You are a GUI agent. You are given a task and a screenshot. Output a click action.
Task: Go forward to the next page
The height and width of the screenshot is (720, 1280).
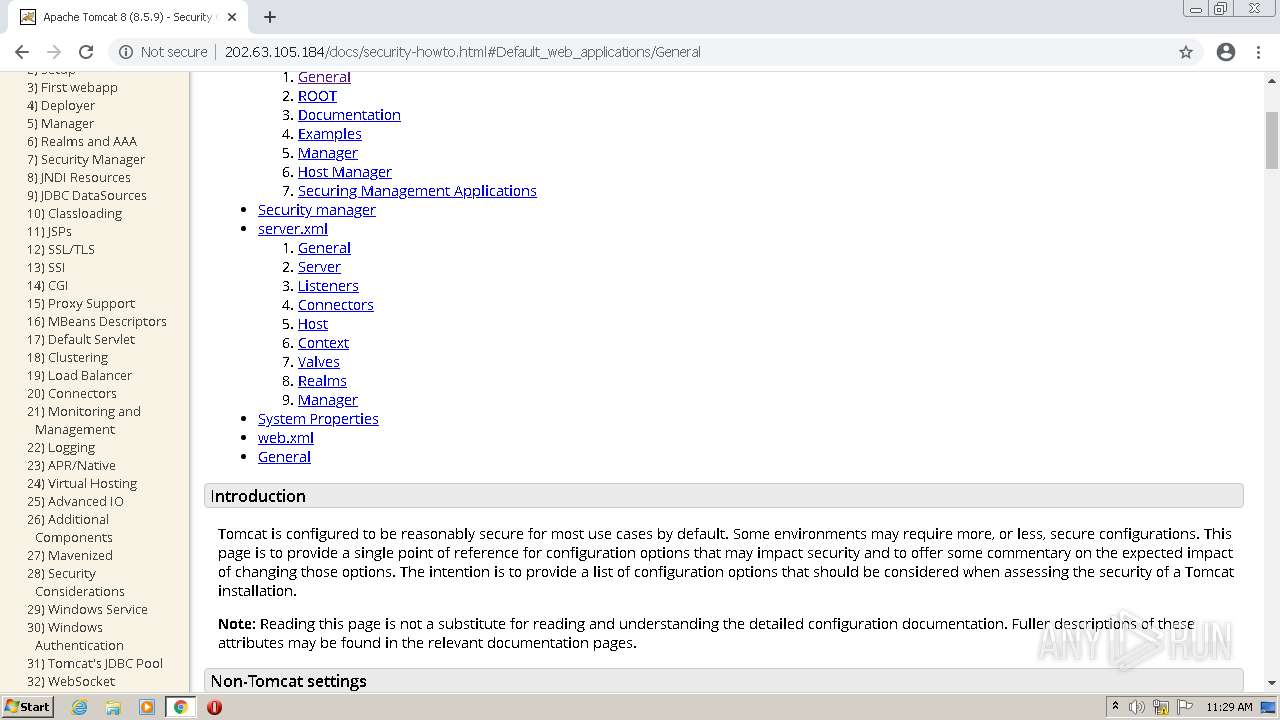click(54, 52)
